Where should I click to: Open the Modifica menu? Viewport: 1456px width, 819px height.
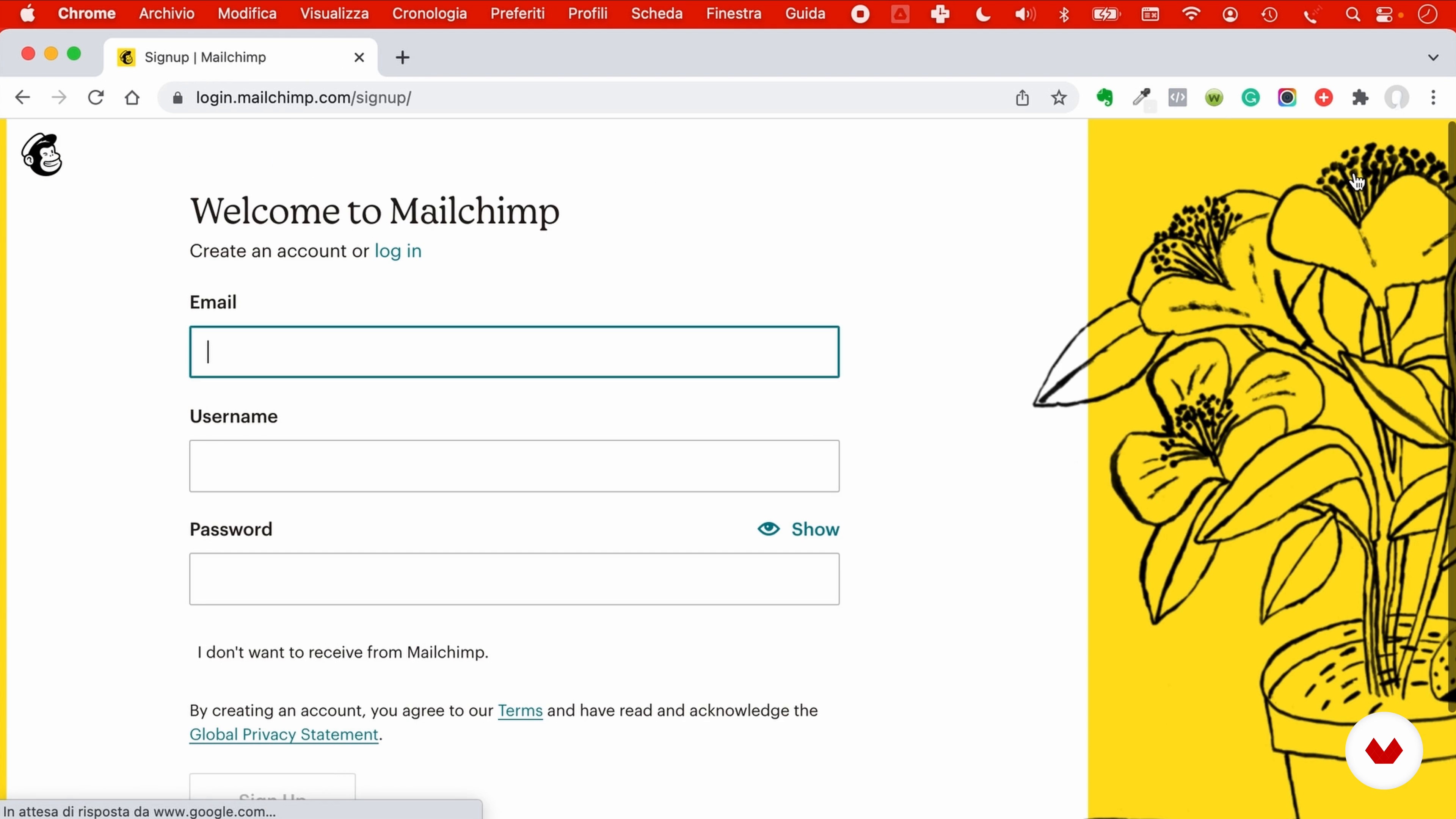(247, 14)
